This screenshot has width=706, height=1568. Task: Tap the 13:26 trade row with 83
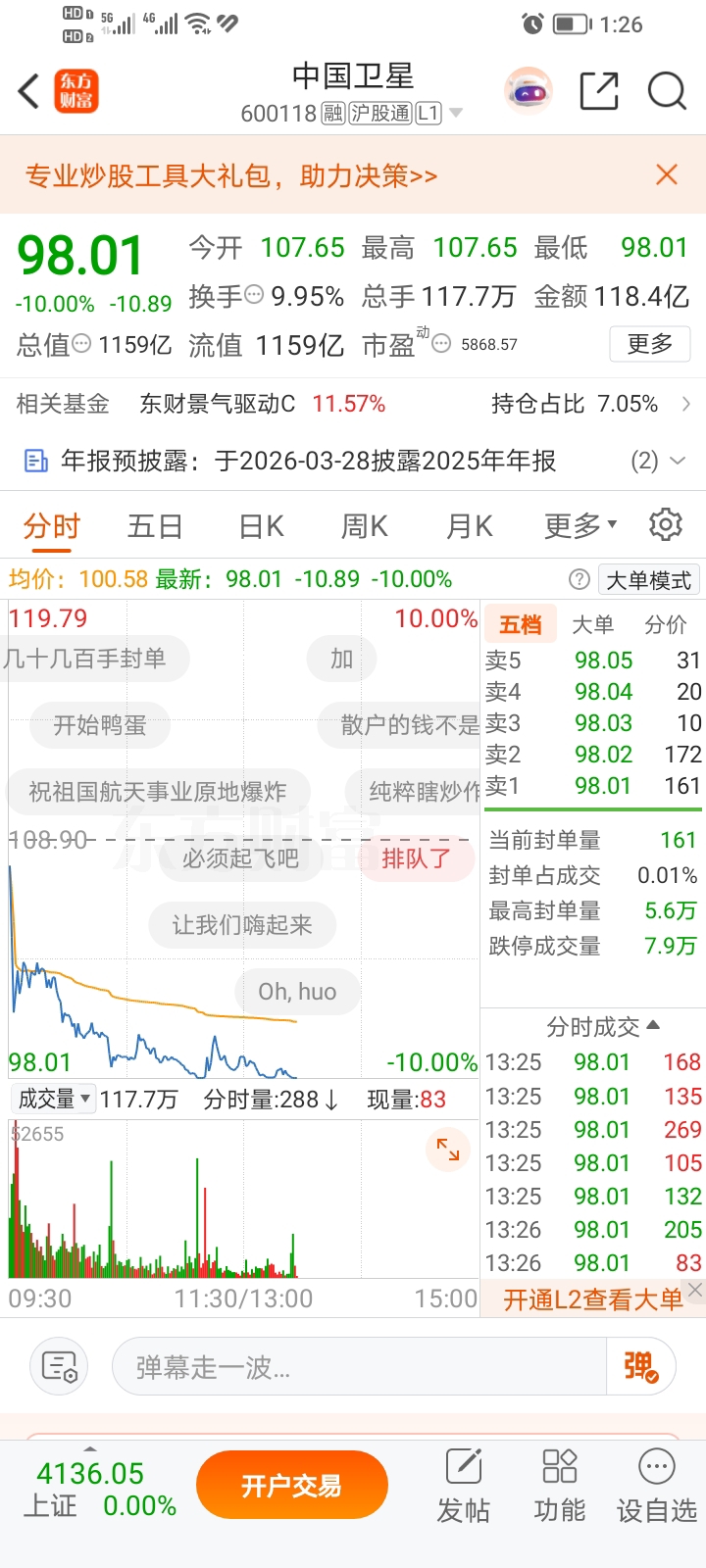click(593, 1262)
